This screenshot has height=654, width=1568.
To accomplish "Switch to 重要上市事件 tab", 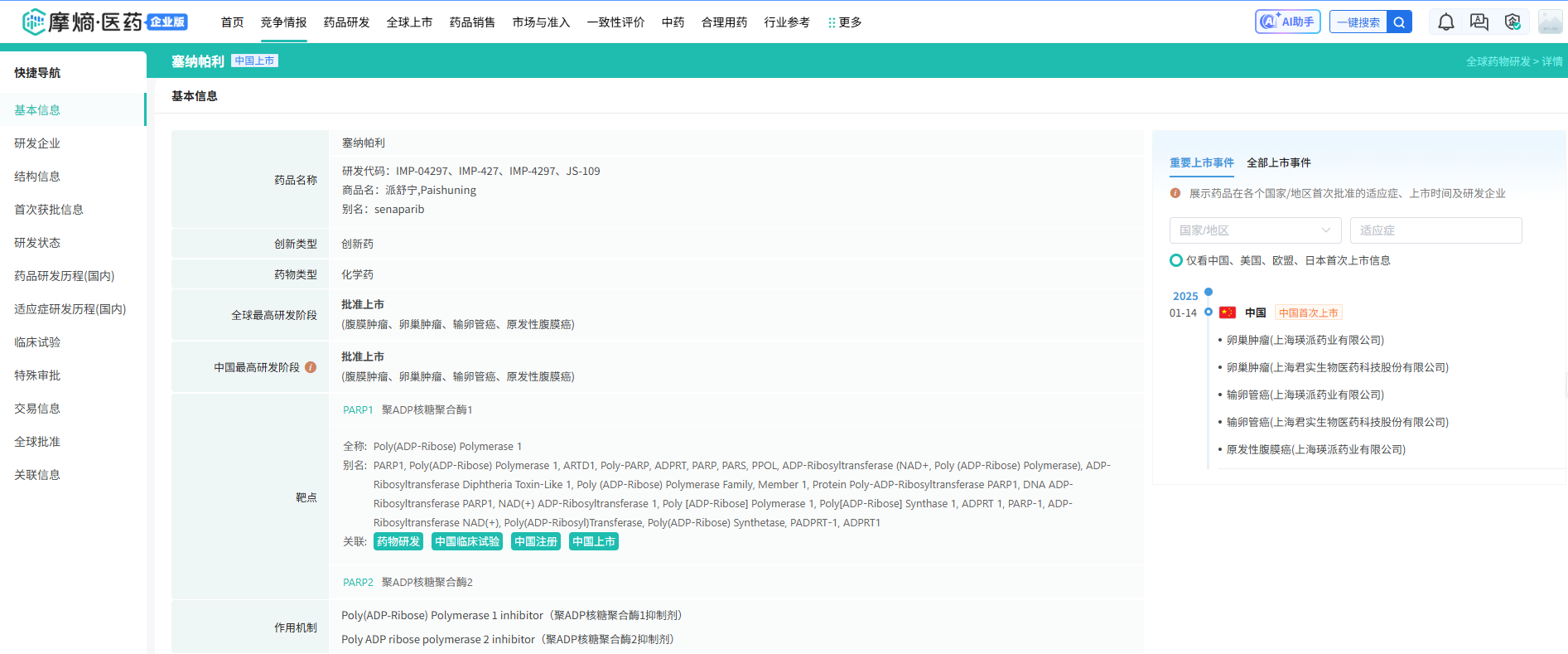I will coord(1202,162).
